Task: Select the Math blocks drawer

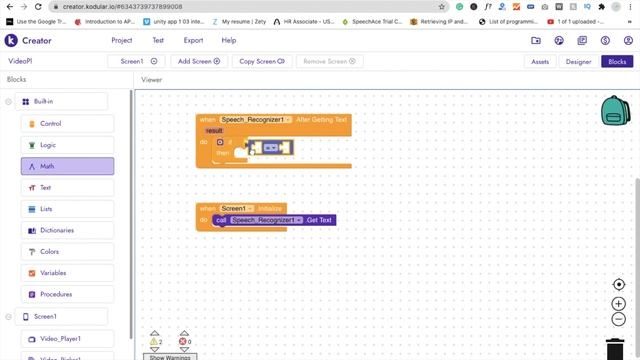Action: point(67,166)
